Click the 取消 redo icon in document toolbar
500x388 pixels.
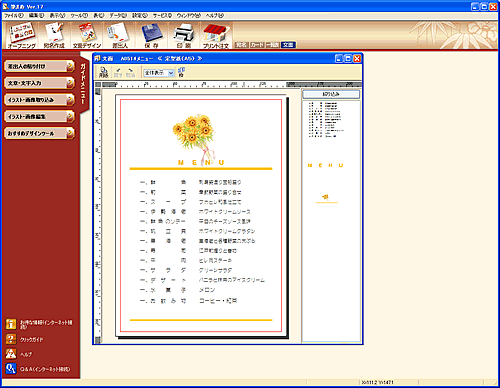[x=130, y=72]
